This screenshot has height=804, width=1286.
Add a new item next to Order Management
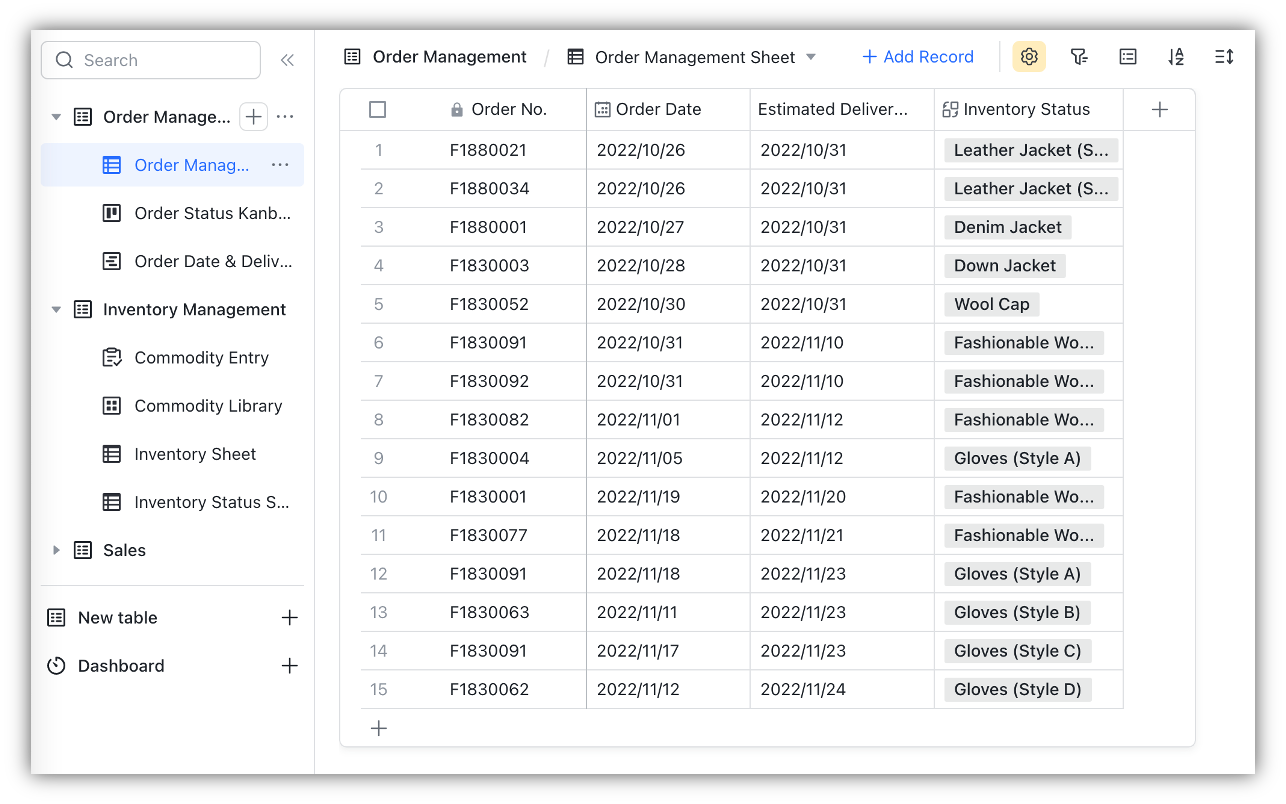tap(254, 117)
